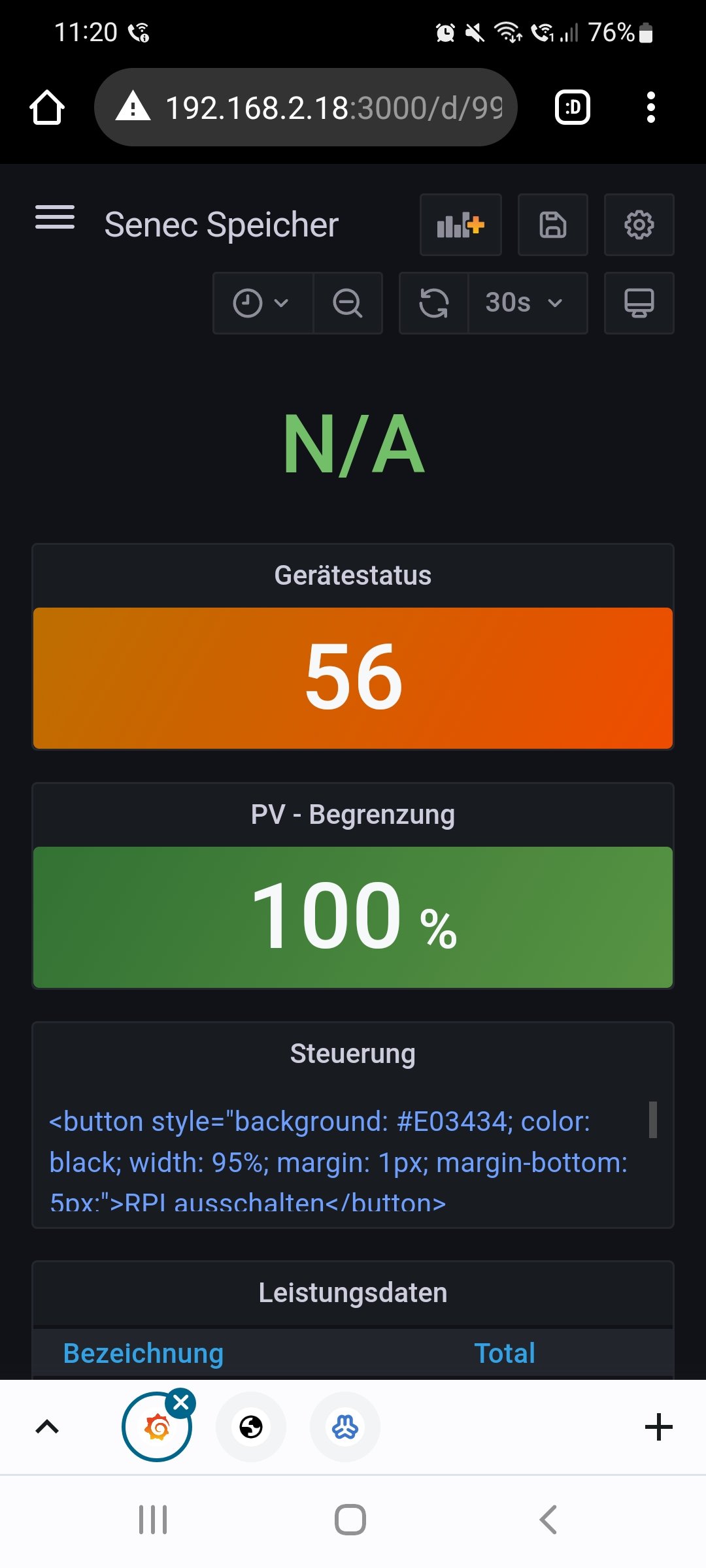Refresh the dashboard now

[434, 303]
